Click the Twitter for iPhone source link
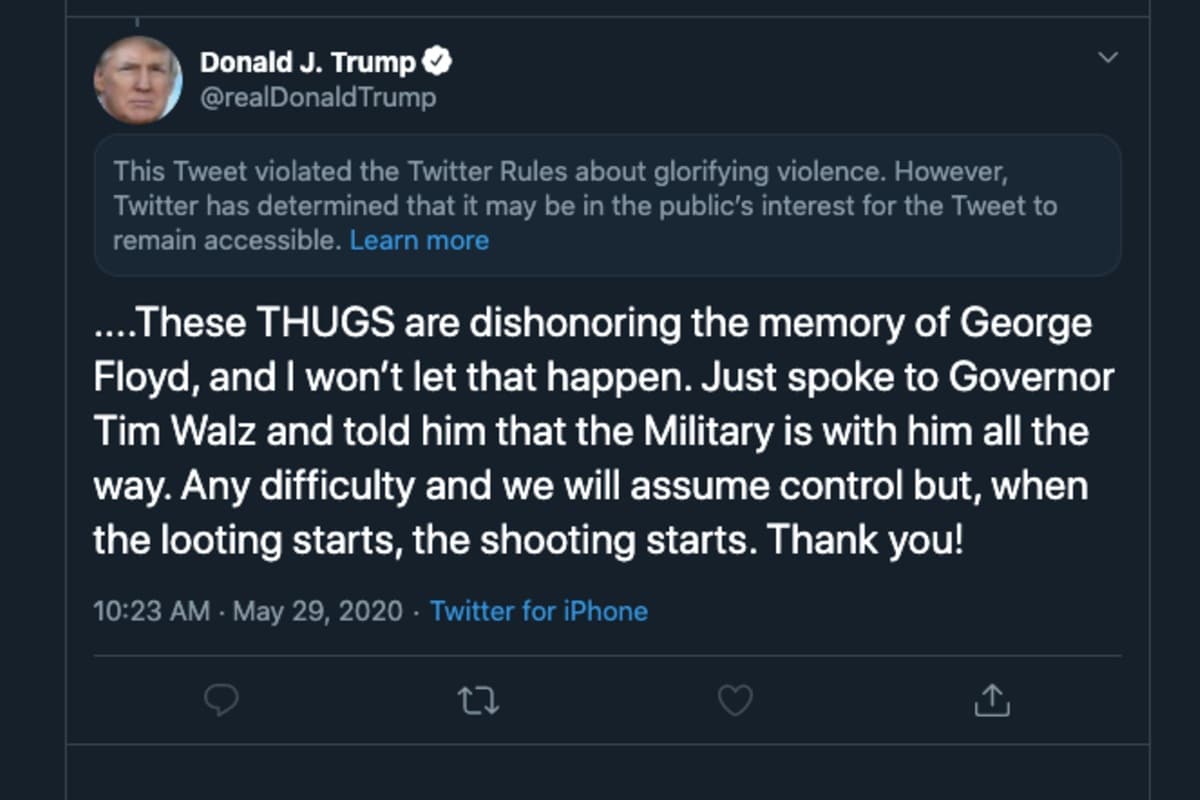This screenshot has width=1200, height=800. [539, 611]
